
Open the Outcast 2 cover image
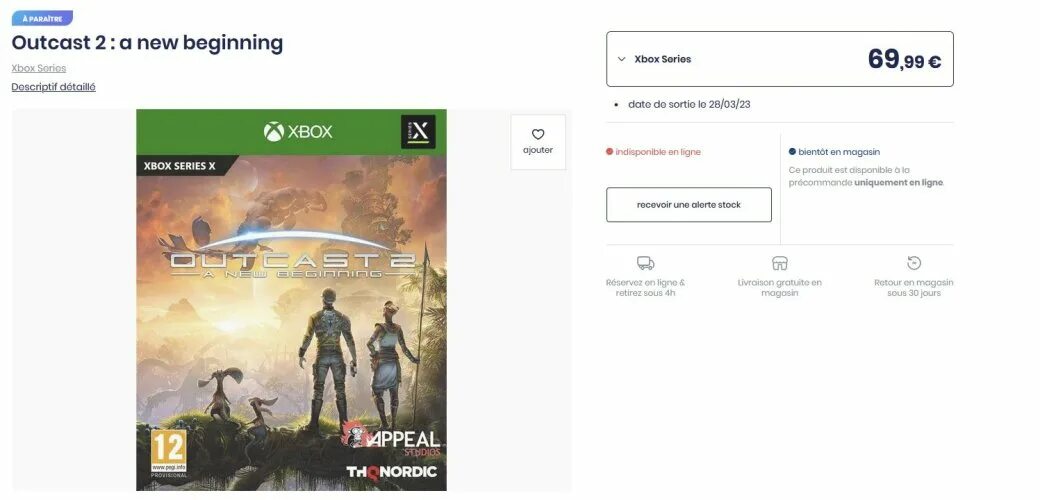(291, 300)
